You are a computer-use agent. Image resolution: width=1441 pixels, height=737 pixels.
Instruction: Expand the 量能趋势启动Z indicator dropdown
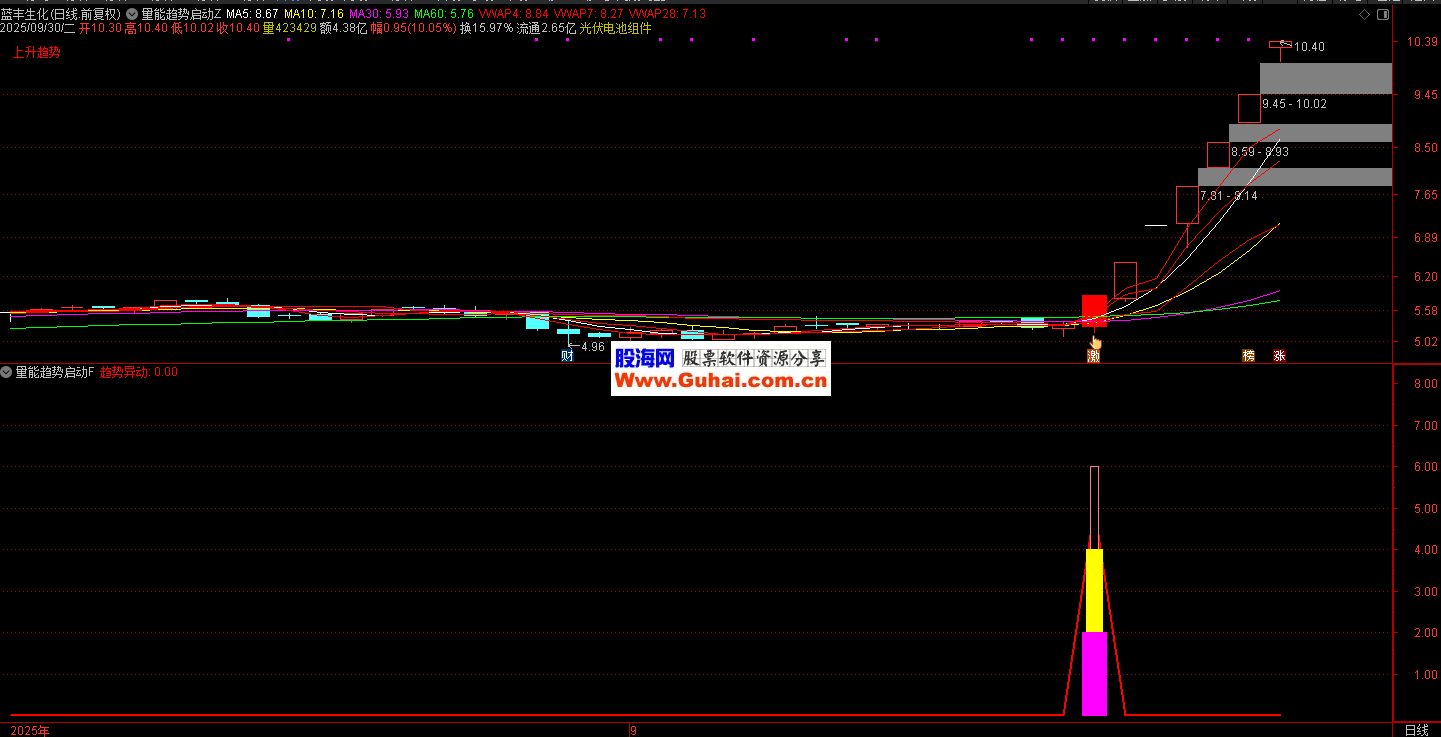132,14
